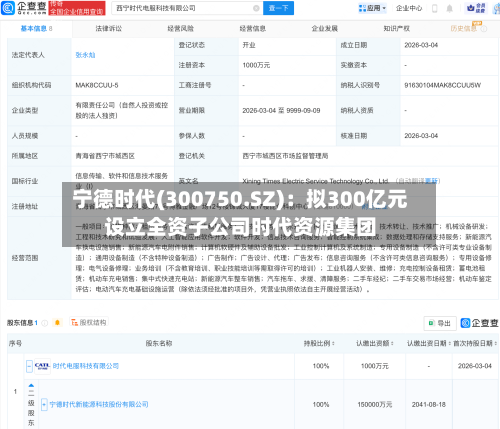500x429 pixels.
Task: Switch to the 法律诉讼 tab
Action: click(109, 29)
